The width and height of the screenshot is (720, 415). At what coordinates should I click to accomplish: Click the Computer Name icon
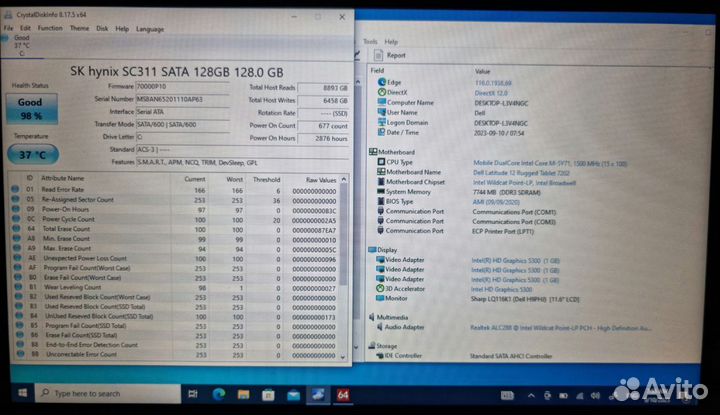coord(381,102)
